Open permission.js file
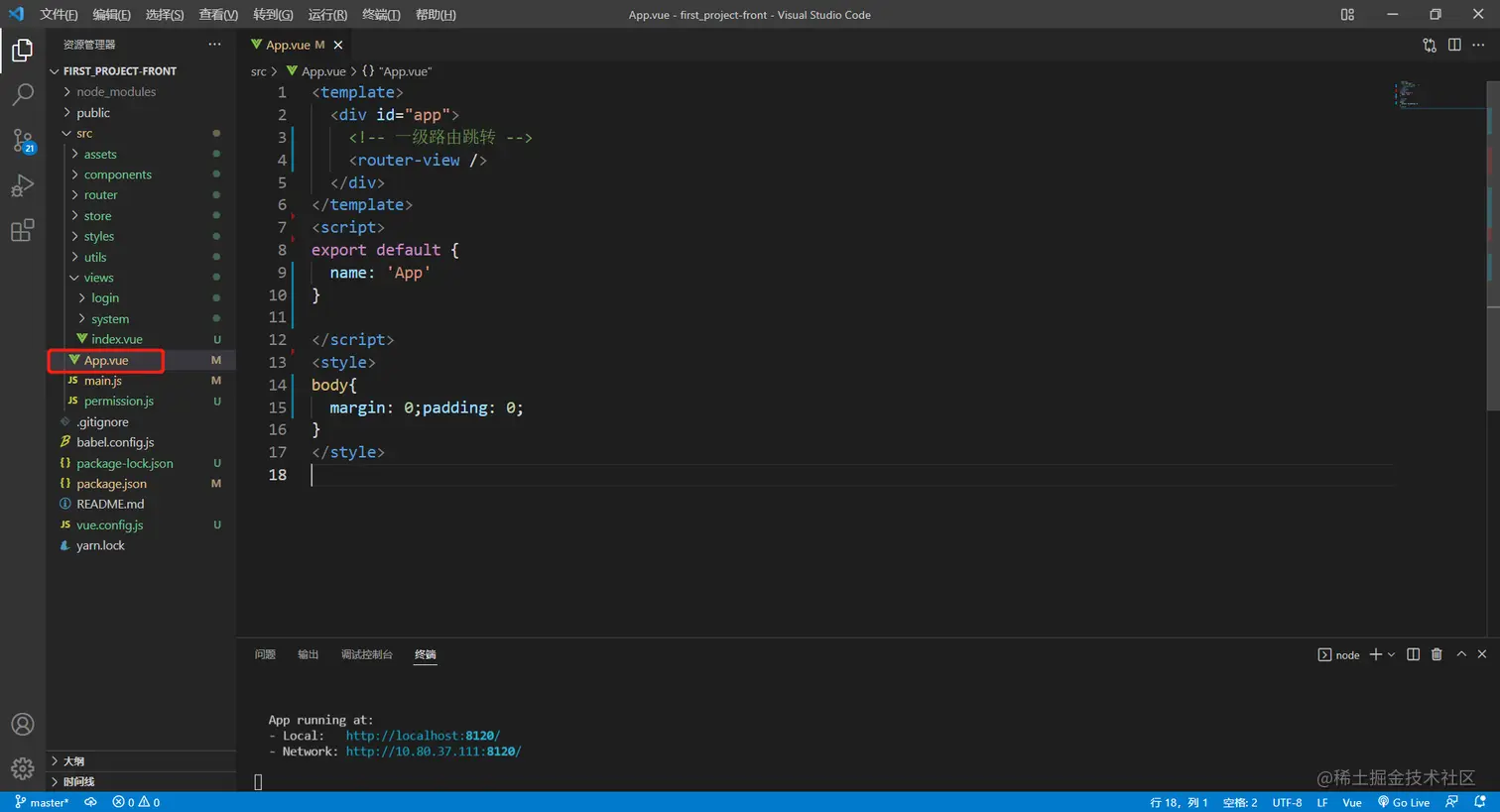The image size is (1500, 812). click(141, 402)
